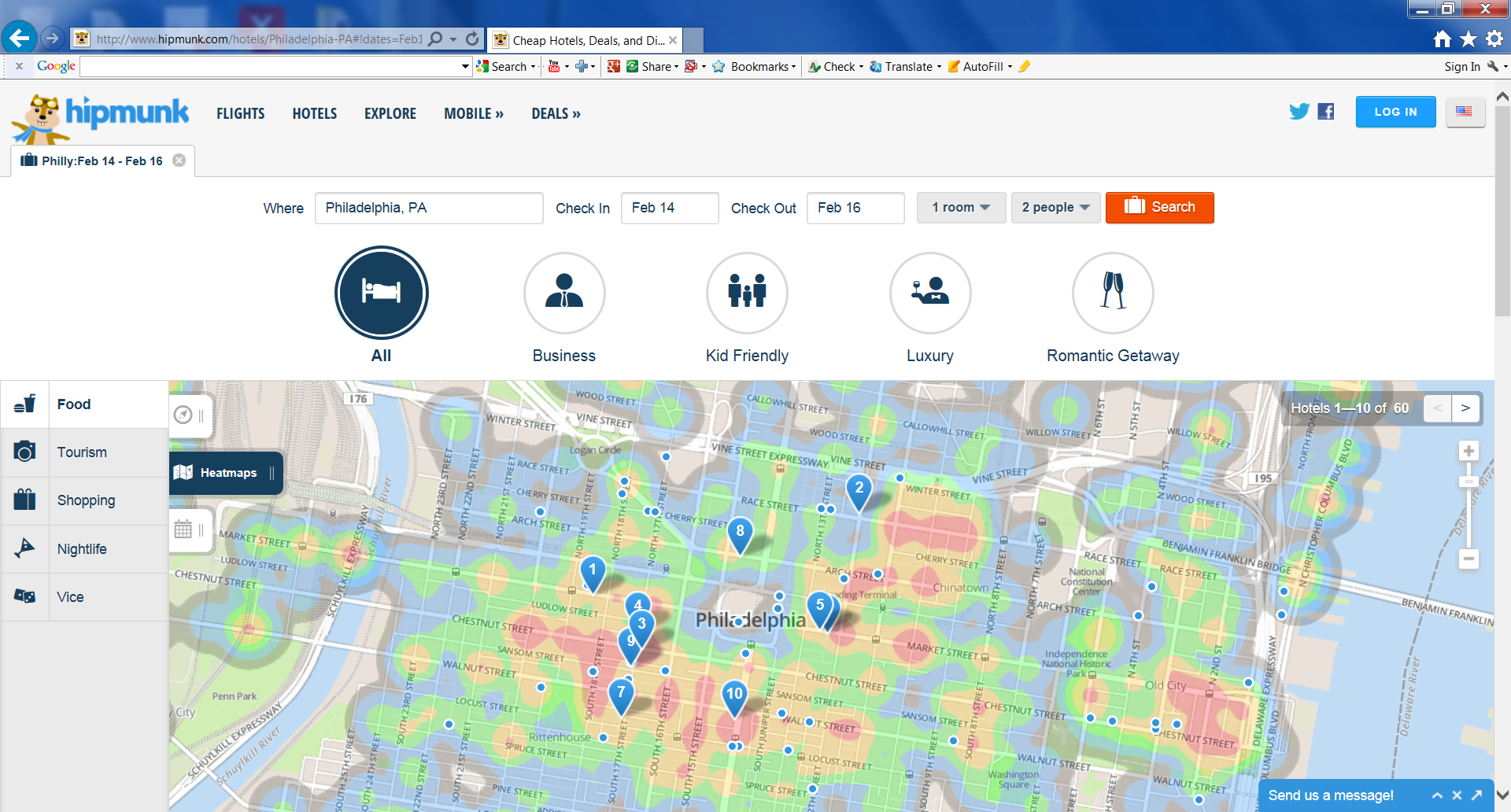Click hotel map pin number 8
Screen dimensions: 1511x812
(x=740, y=533)
